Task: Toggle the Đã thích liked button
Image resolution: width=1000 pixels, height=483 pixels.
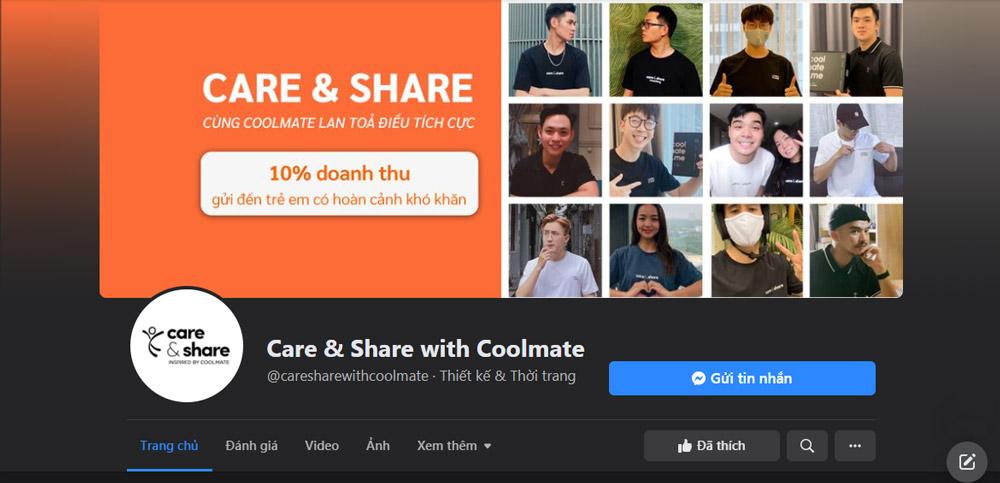Action: click(711, 446)
